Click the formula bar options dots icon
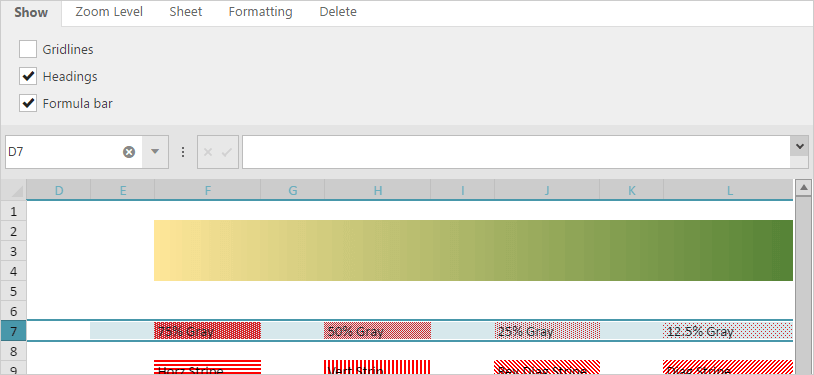 coord(183,152)
